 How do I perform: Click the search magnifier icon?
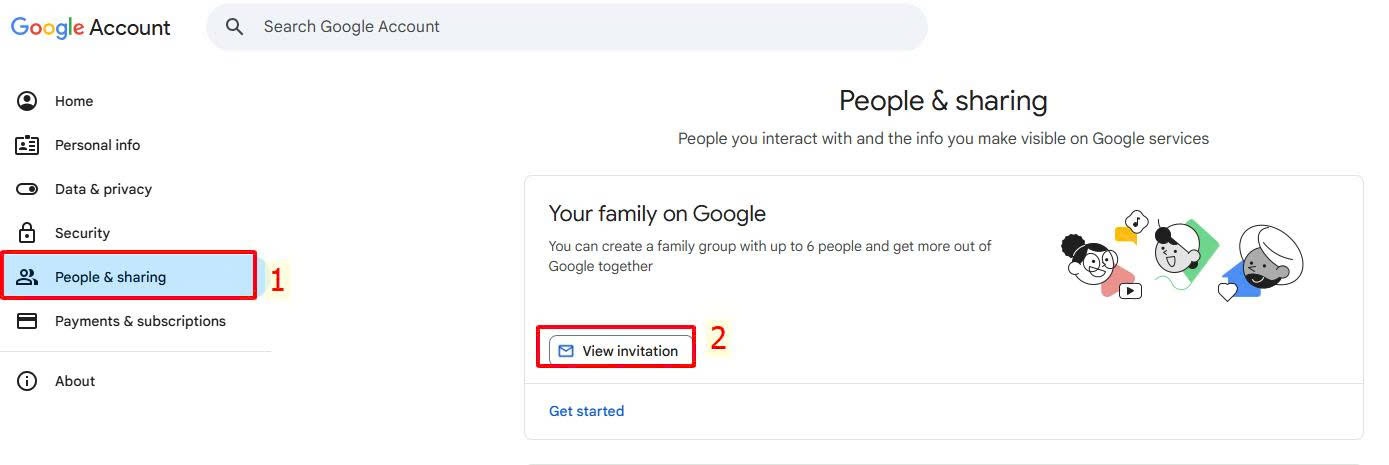(235, 27)
